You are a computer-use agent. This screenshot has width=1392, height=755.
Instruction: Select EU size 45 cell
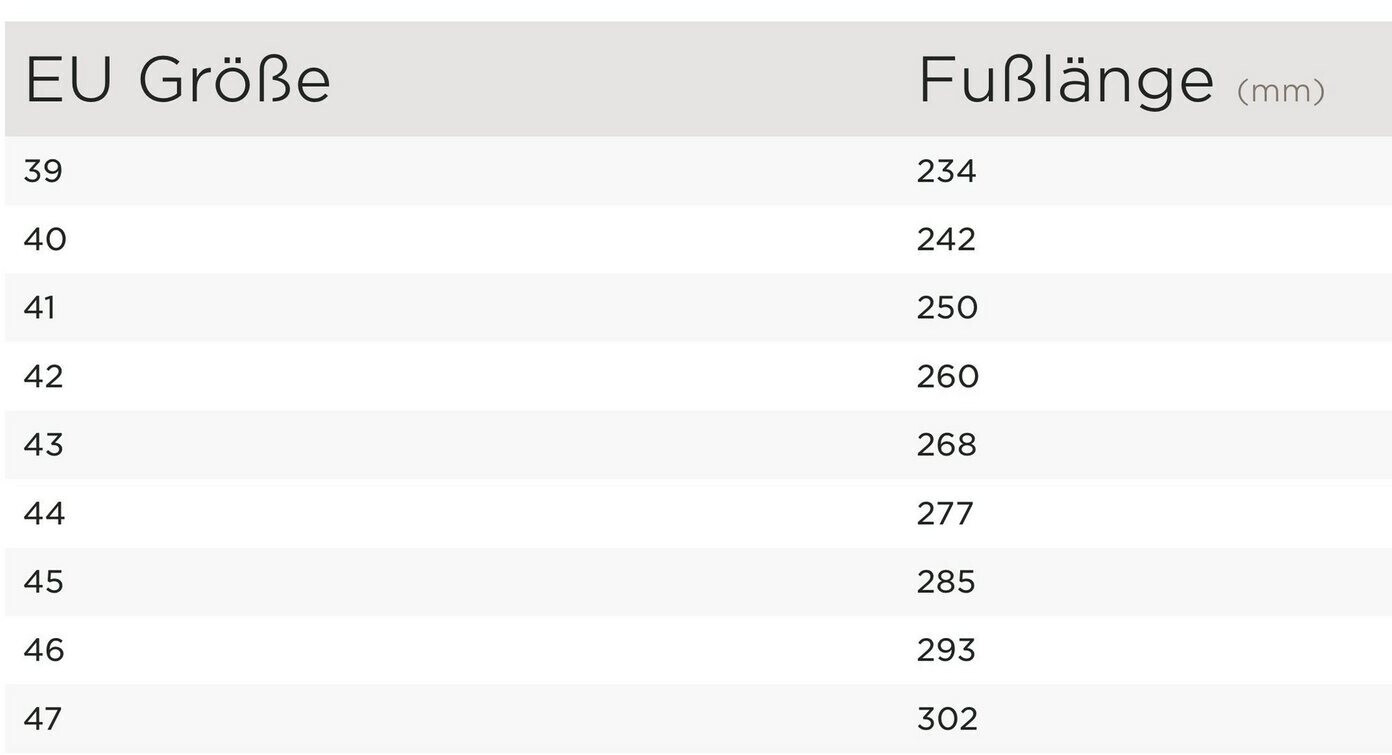tap(44, 582)
